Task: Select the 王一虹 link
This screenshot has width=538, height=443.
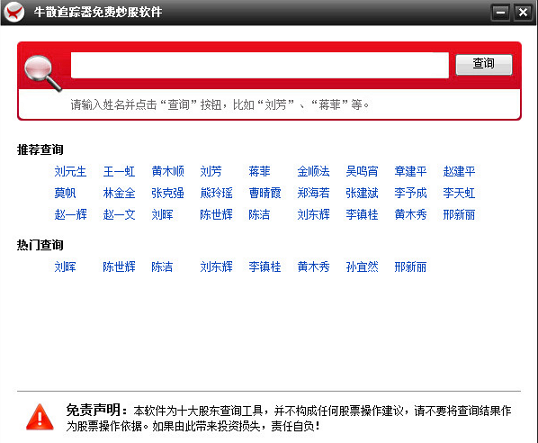Action: coord(119,171)
